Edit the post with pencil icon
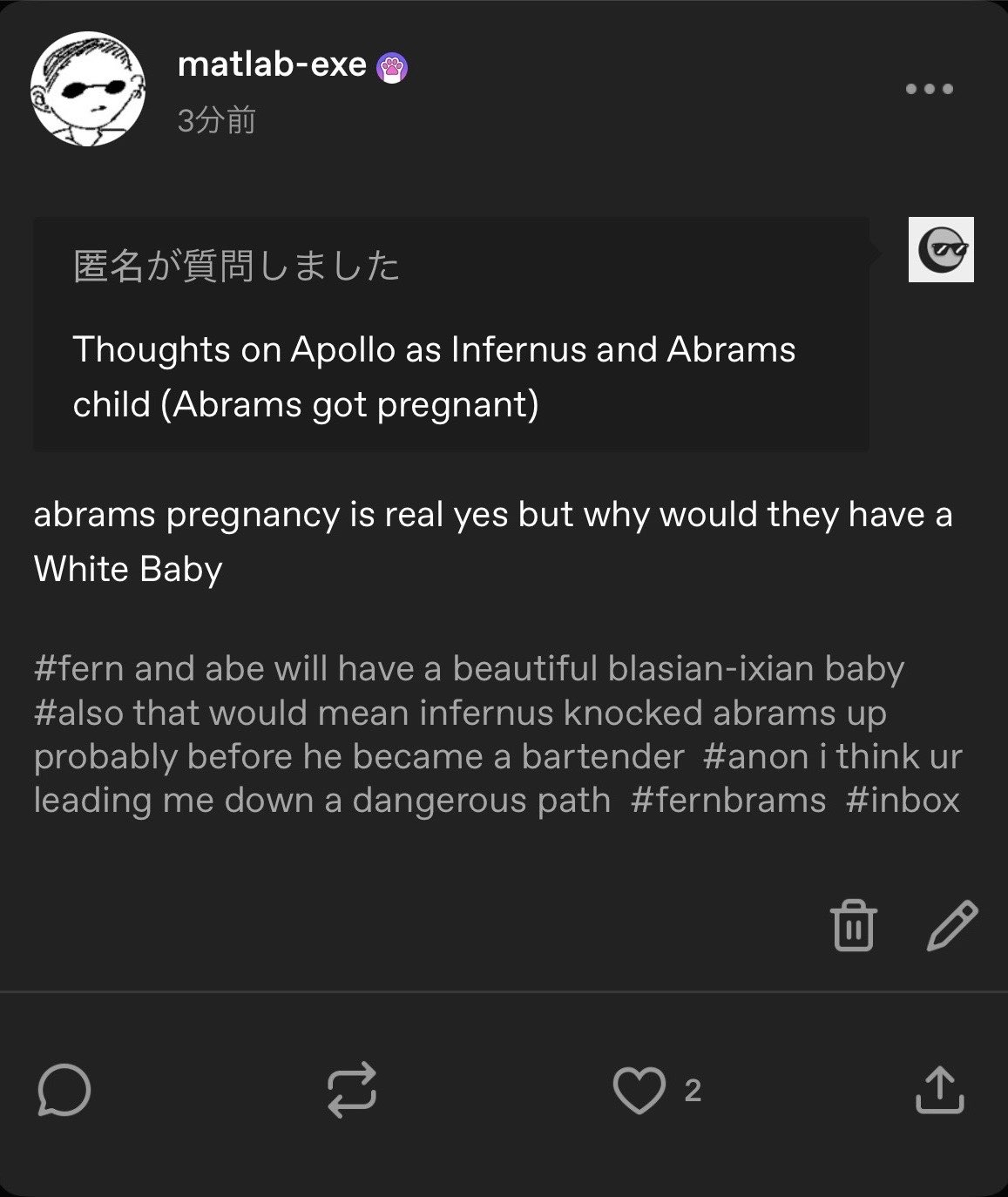 (x=951, y=925)
